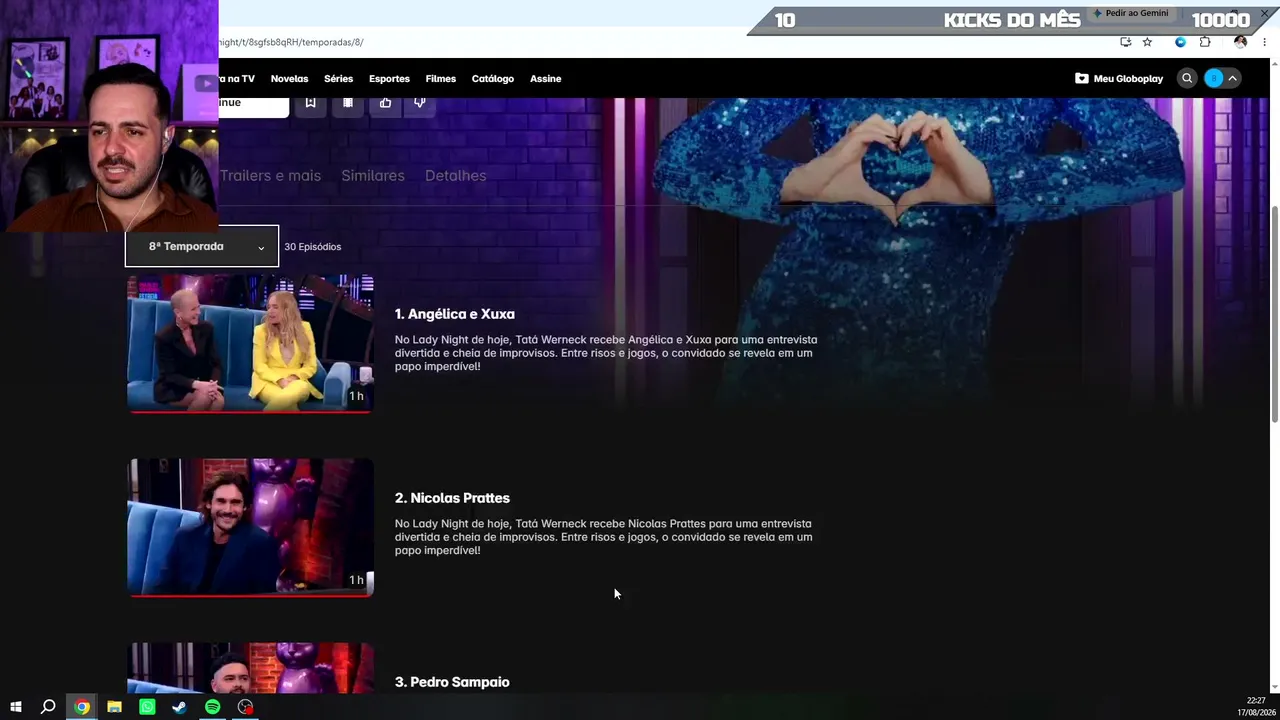The image size is (1280, 720).
Task: Open the Catálogo menu item
Action: (493, 78)
